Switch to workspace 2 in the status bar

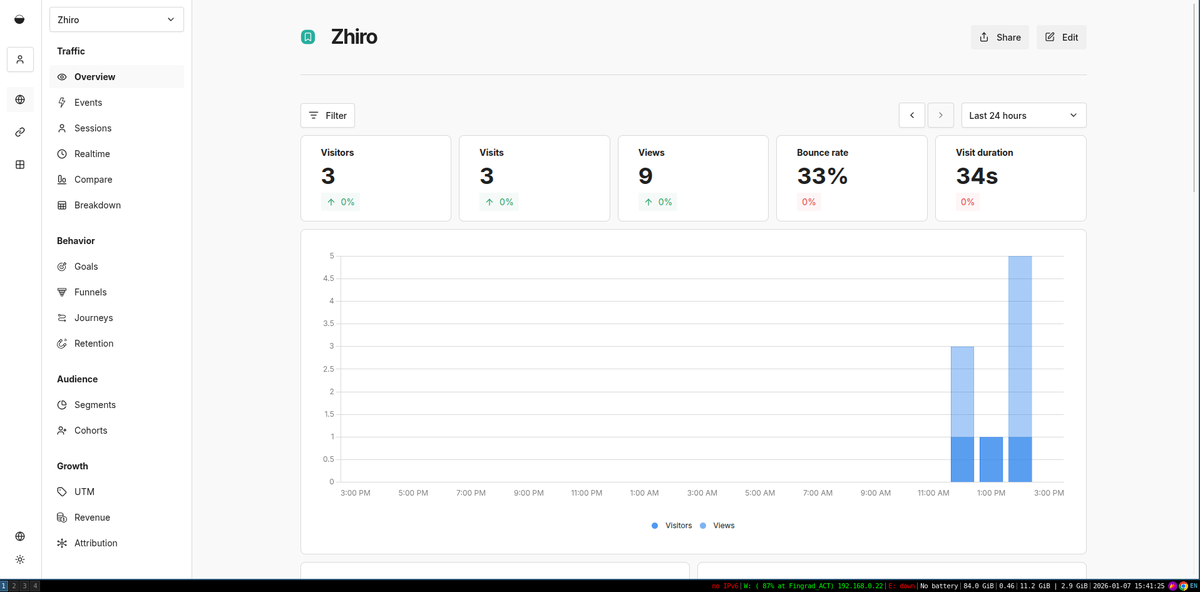point(13,586)
